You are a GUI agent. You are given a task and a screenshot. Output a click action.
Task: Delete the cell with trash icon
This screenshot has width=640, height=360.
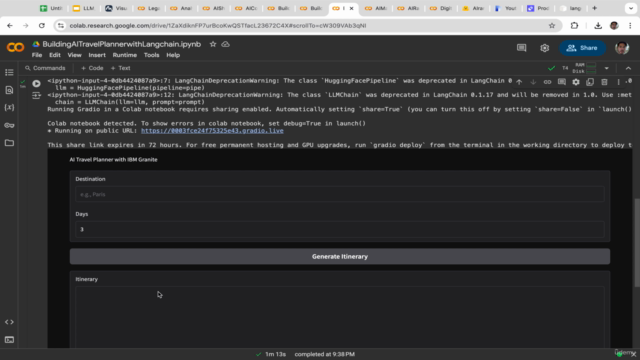click(604, 82)
